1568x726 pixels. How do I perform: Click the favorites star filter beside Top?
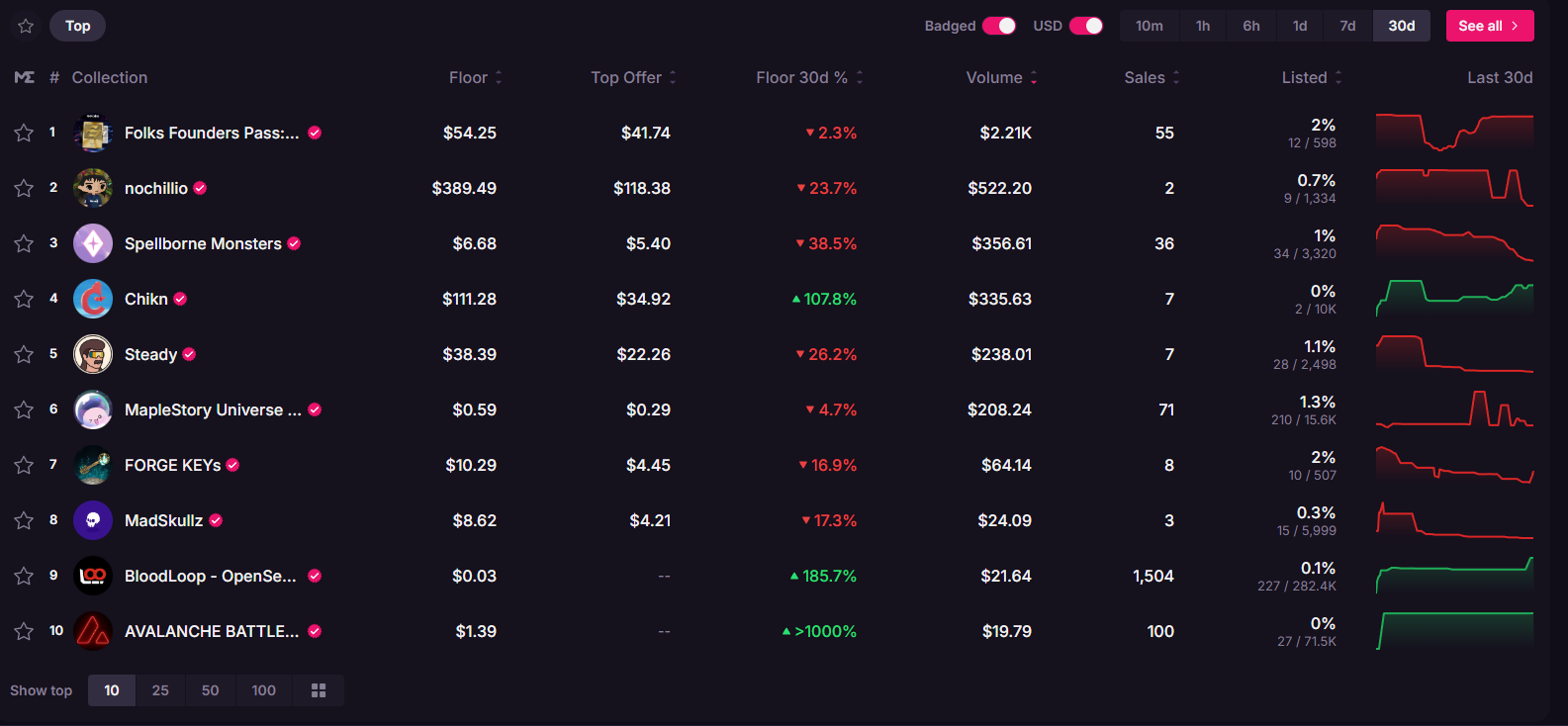point(26,26)
